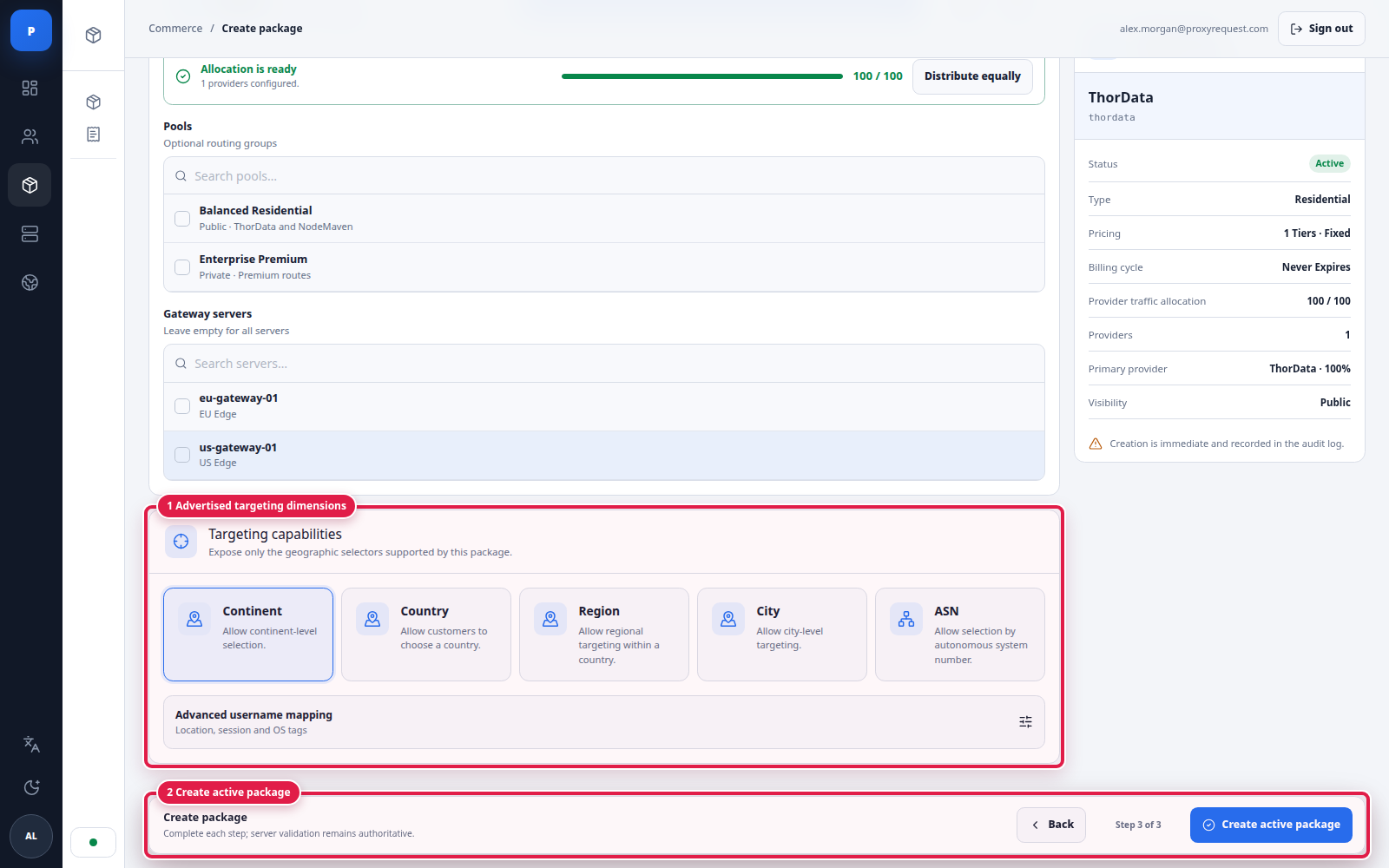Viewport: 1389px width, 868px height.
Task: Toggle the Region targeting card
Action: [604, 635]
